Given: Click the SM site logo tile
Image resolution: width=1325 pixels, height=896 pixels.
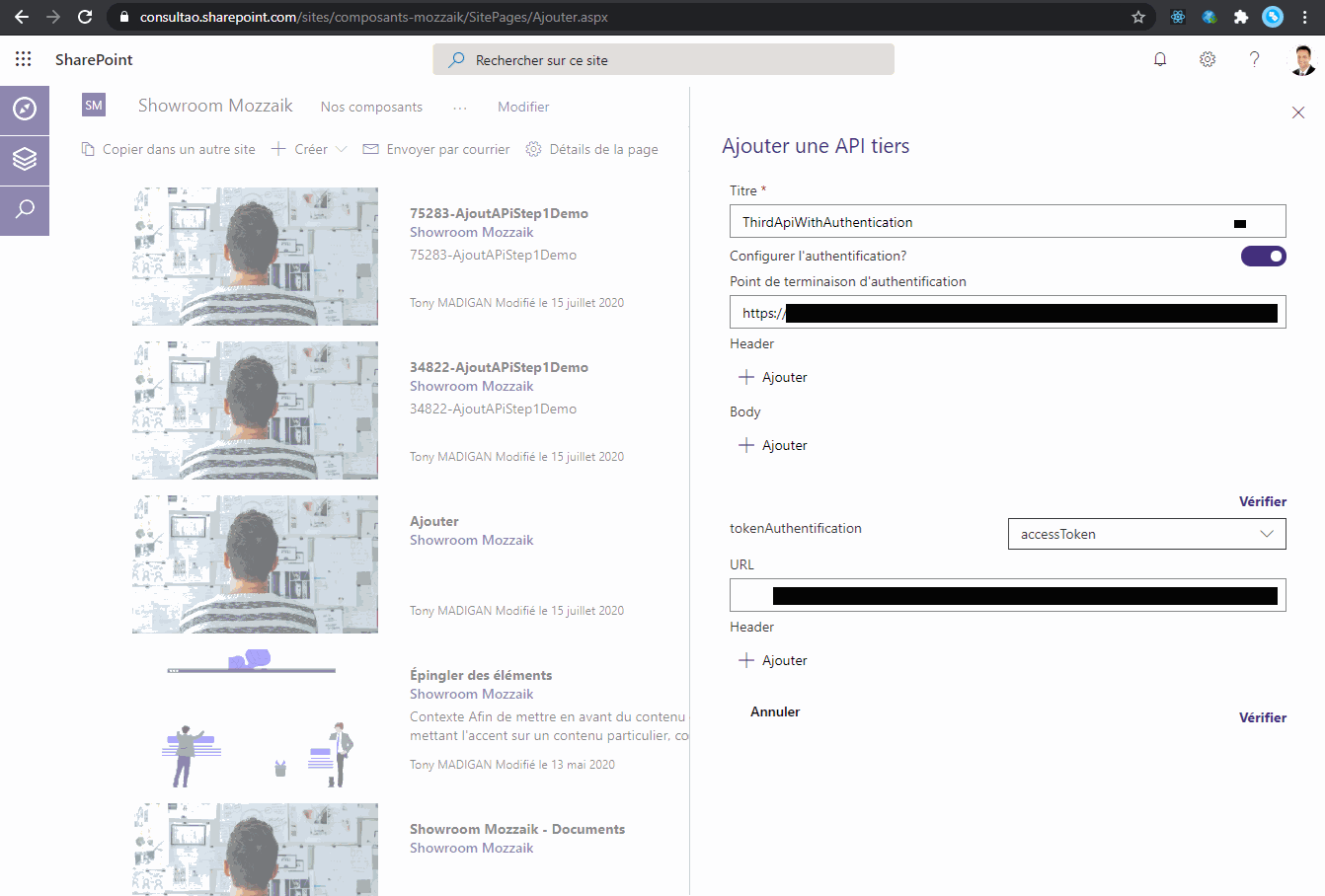Looking at the screenshot, I should 94,105.
